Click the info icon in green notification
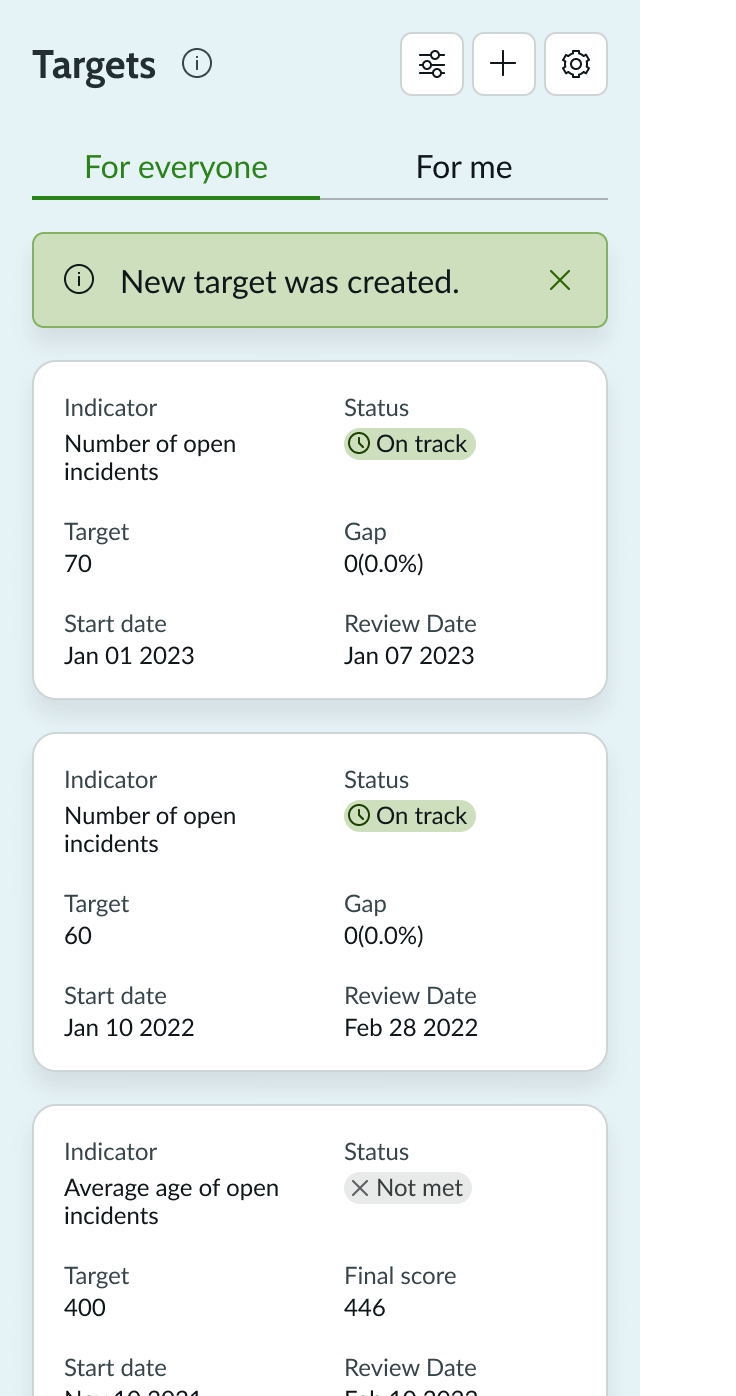Viewport: 736px width, 1396px height. pos(79,281)
